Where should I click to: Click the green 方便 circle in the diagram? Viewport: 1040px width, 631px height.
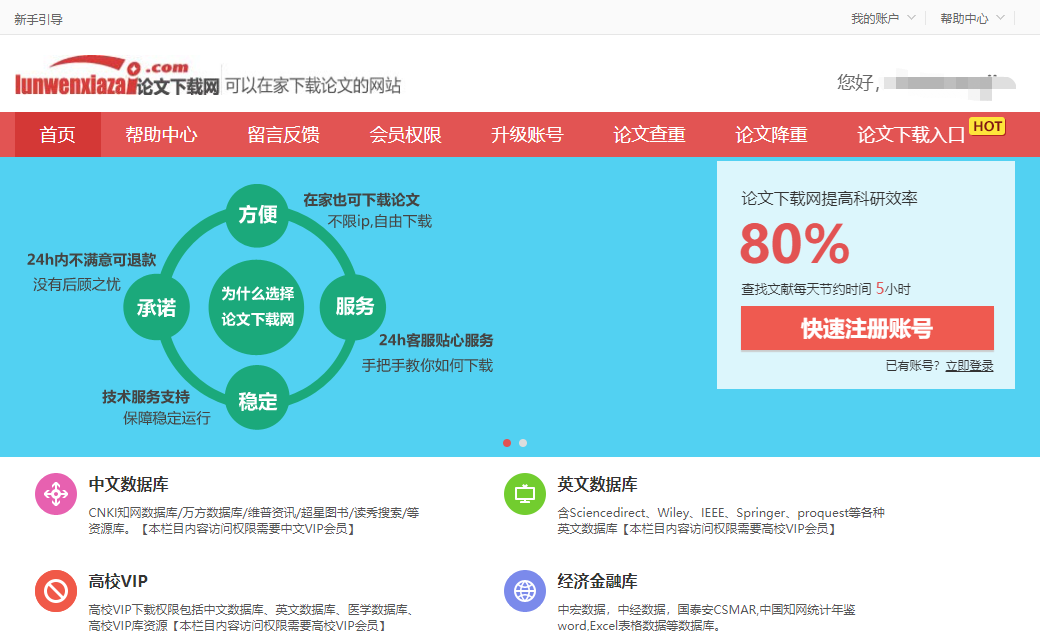pos(256,213)
